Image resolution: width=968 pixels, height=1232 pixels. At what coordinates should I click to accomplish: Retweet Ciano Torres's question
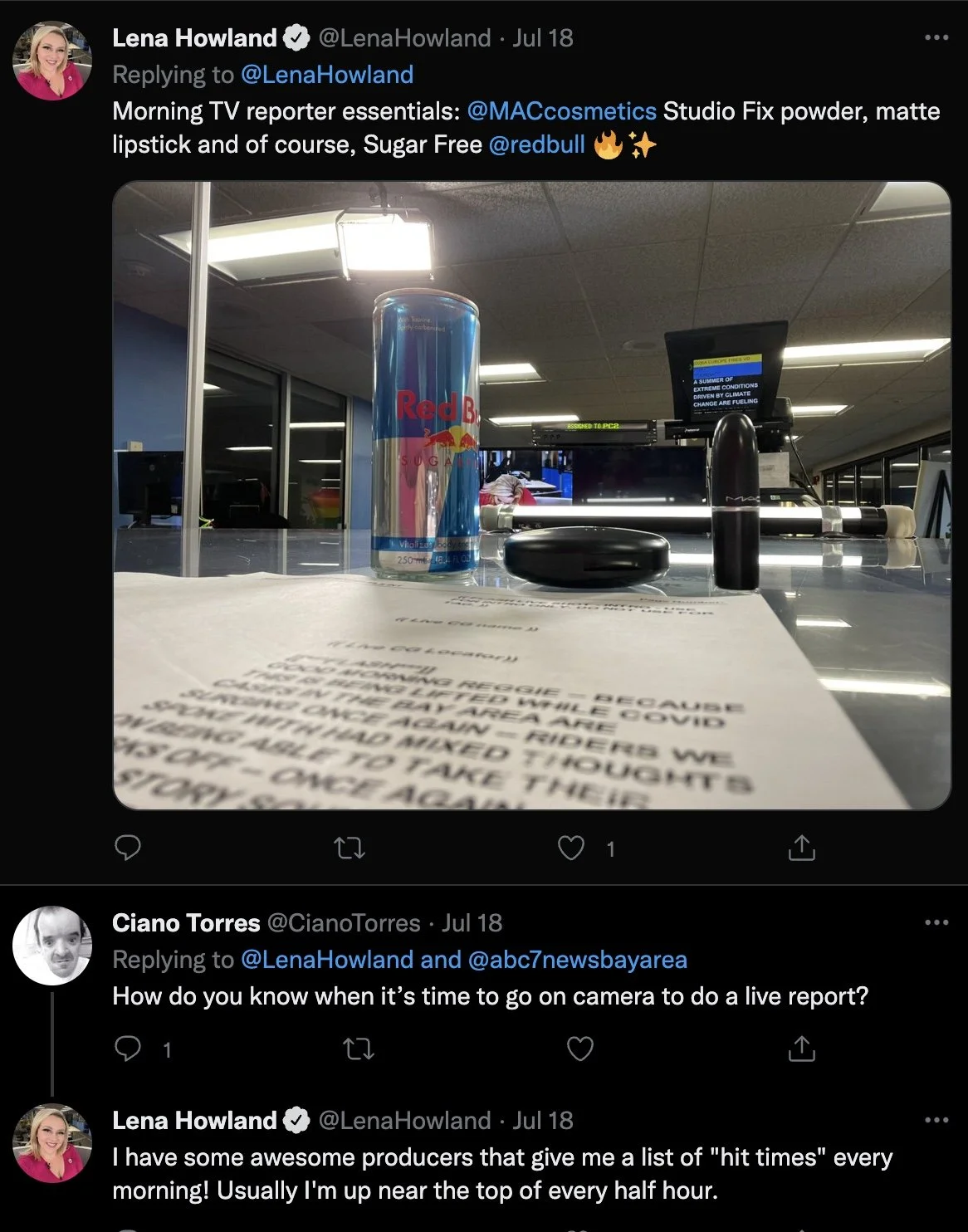click(x=359, y=1049)
